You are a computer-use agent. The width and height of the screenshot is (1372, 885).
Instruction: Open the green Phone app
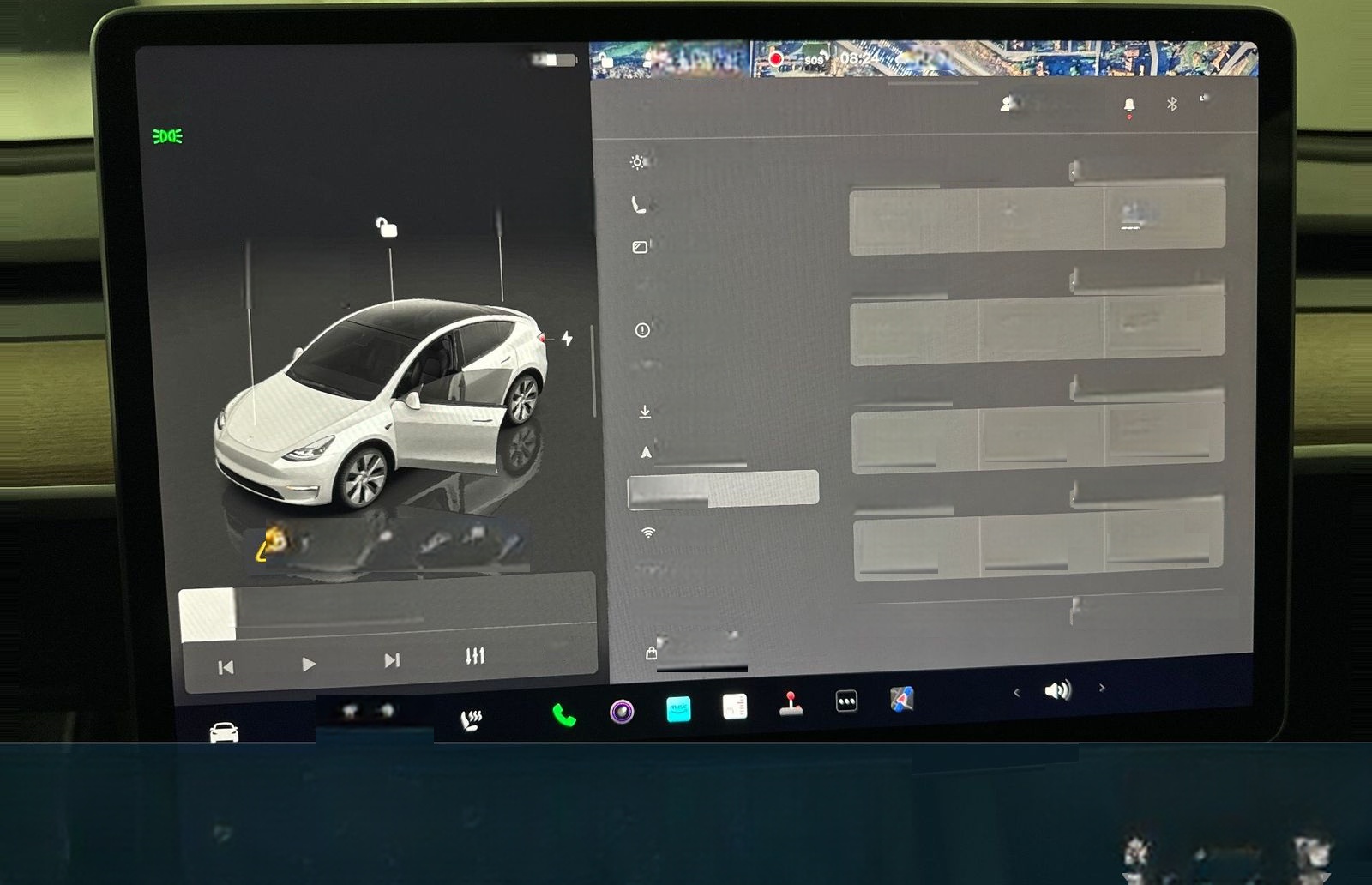[x=563, y=714]
